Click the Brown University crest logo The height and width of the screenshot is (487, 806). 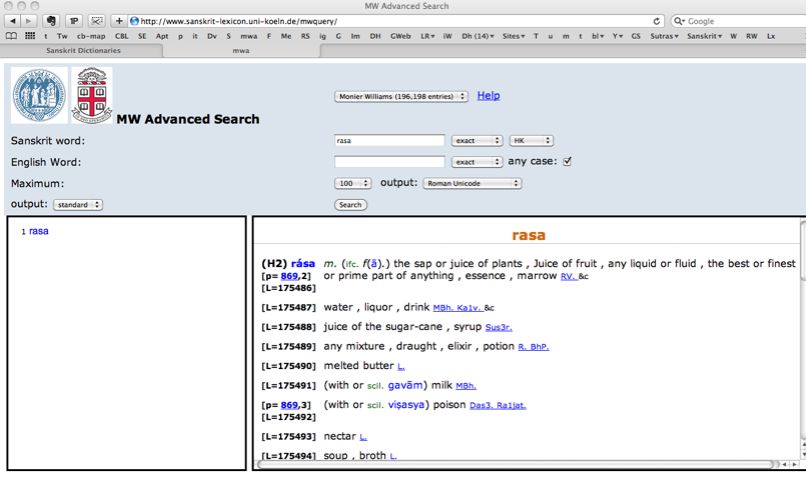(x=91, y=95)
